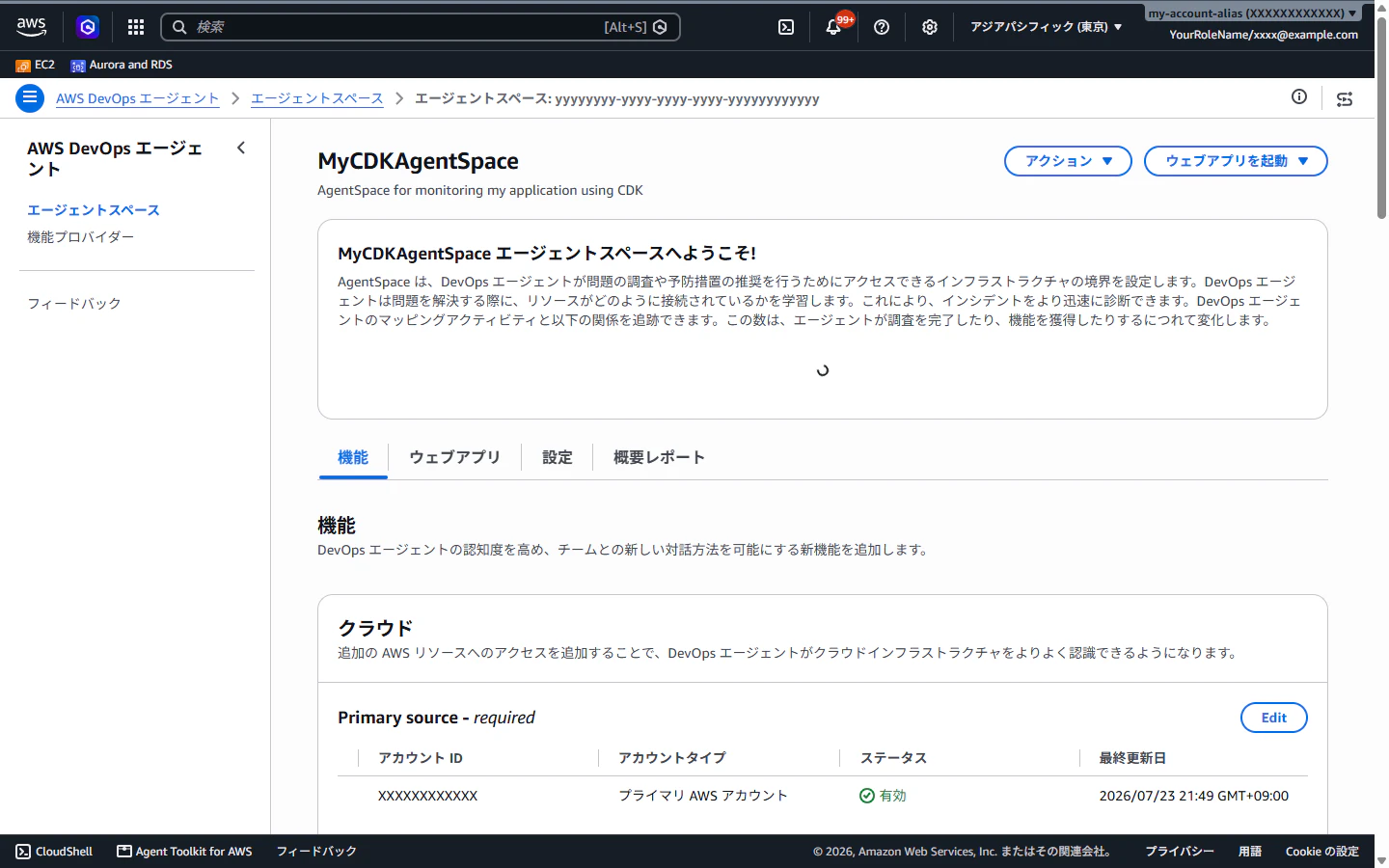Screen dimensions: 1389x868
Task: Click Edit for Primary source
Action: click(1273, 718)
